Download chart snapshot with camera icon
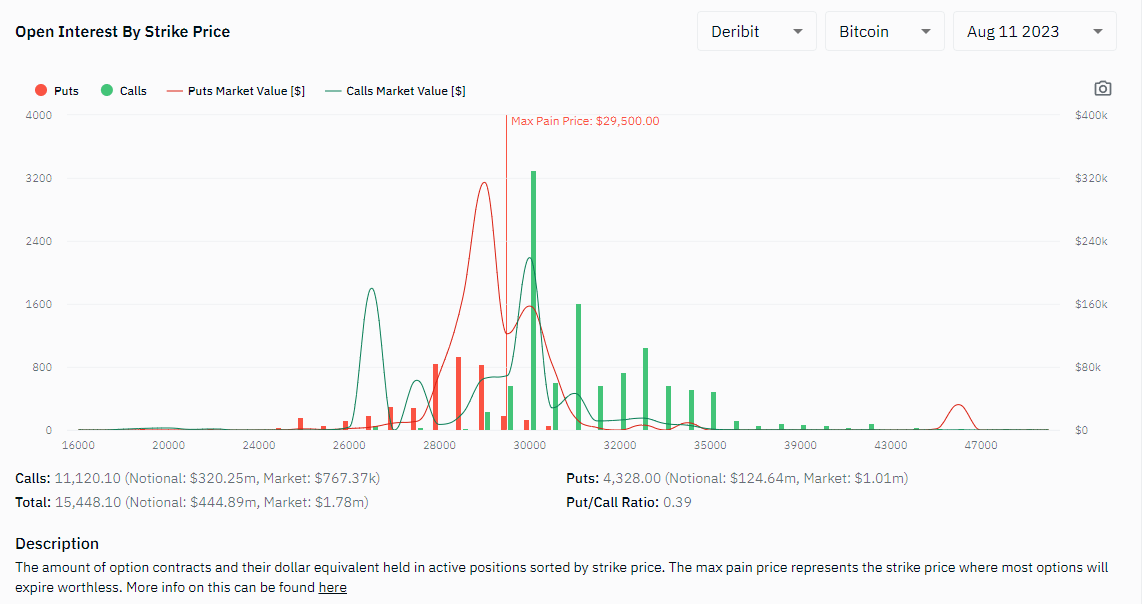The width and height of the screenshot is (1142, 604). point(1103,89)
